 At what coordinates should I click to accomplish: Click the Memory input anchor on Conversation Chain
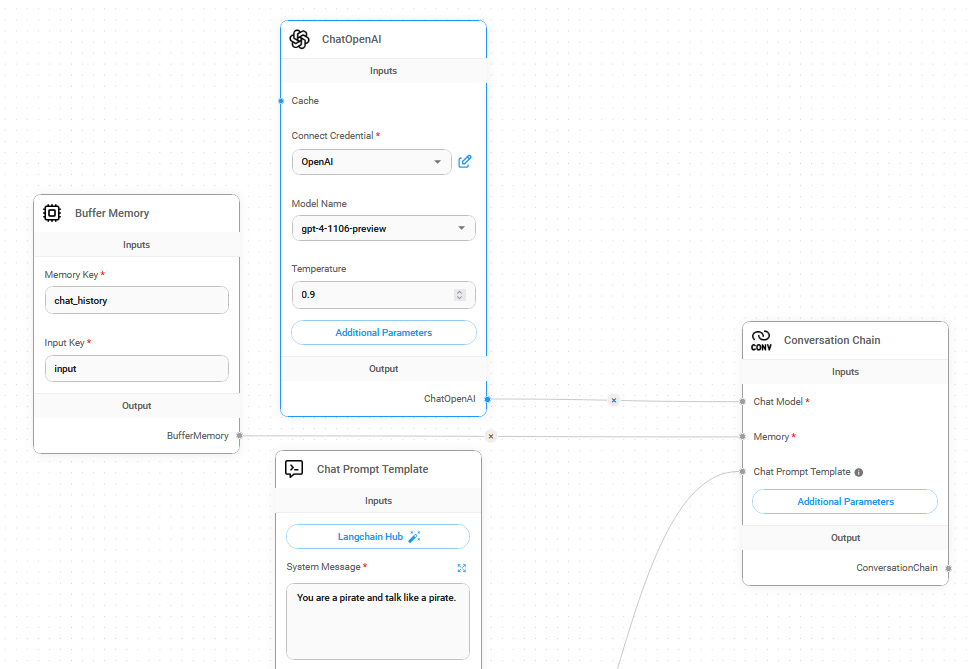point(742,437)
